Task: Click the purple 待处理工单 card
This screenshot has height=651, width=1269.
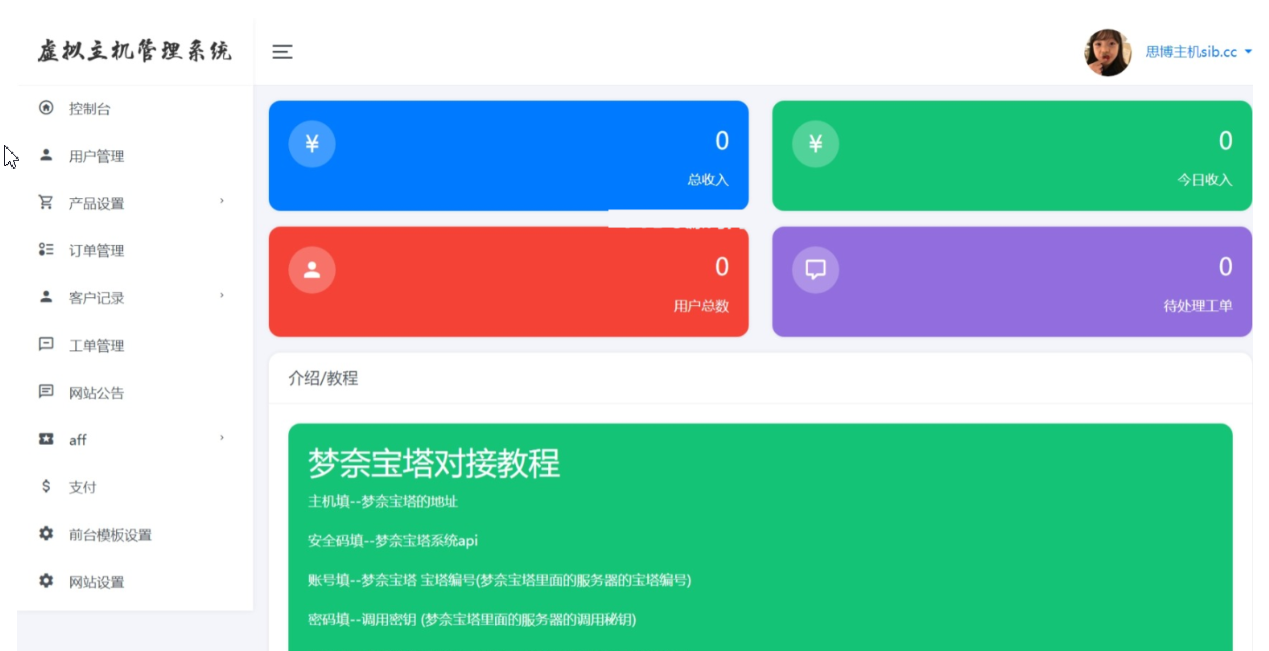Action: click(x=1011, y=281)
